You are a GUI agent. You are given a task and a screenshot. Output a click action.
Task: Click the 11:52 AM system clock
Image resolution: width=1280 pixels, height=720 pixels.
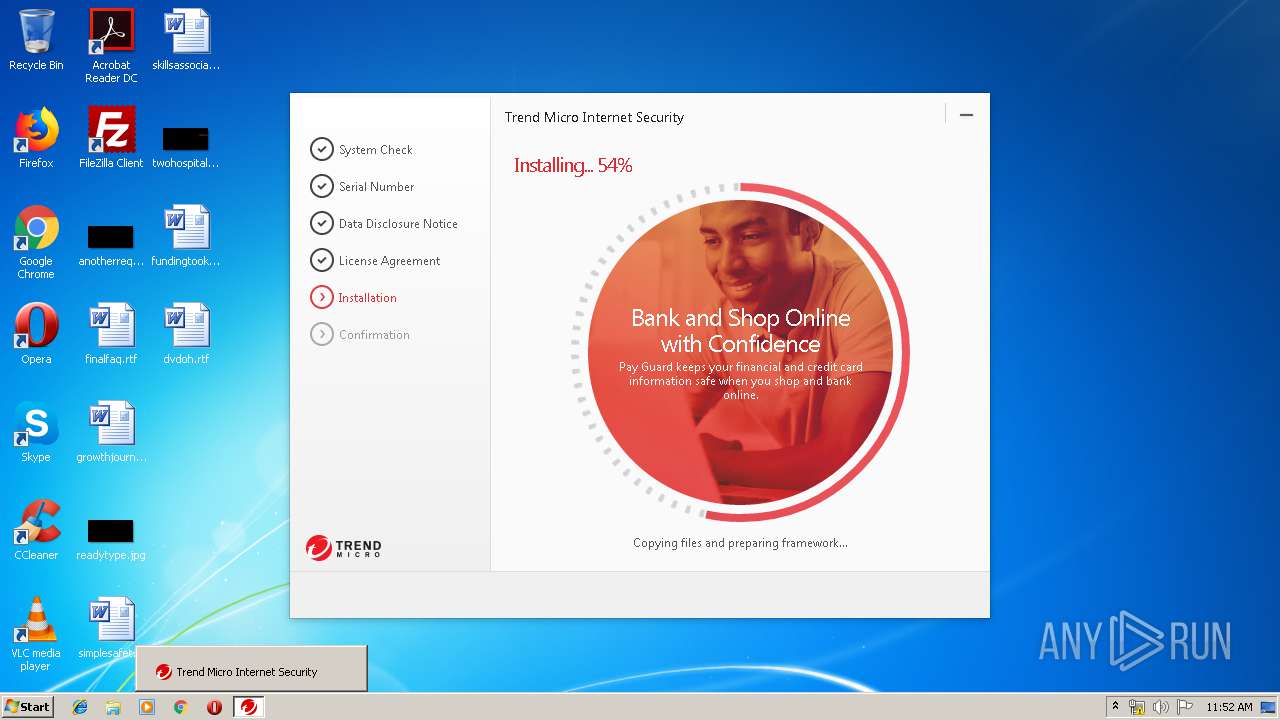[1229, 707]
